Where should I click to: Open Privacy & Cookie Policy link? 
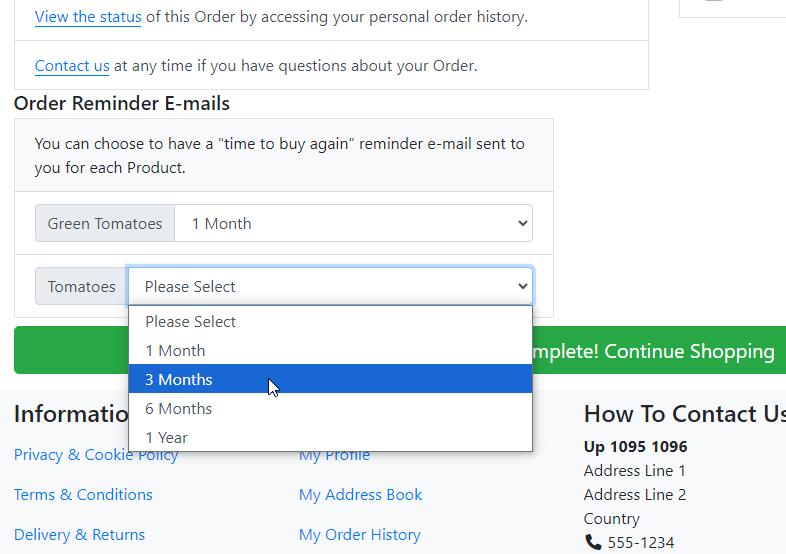[x=96, y=455]
